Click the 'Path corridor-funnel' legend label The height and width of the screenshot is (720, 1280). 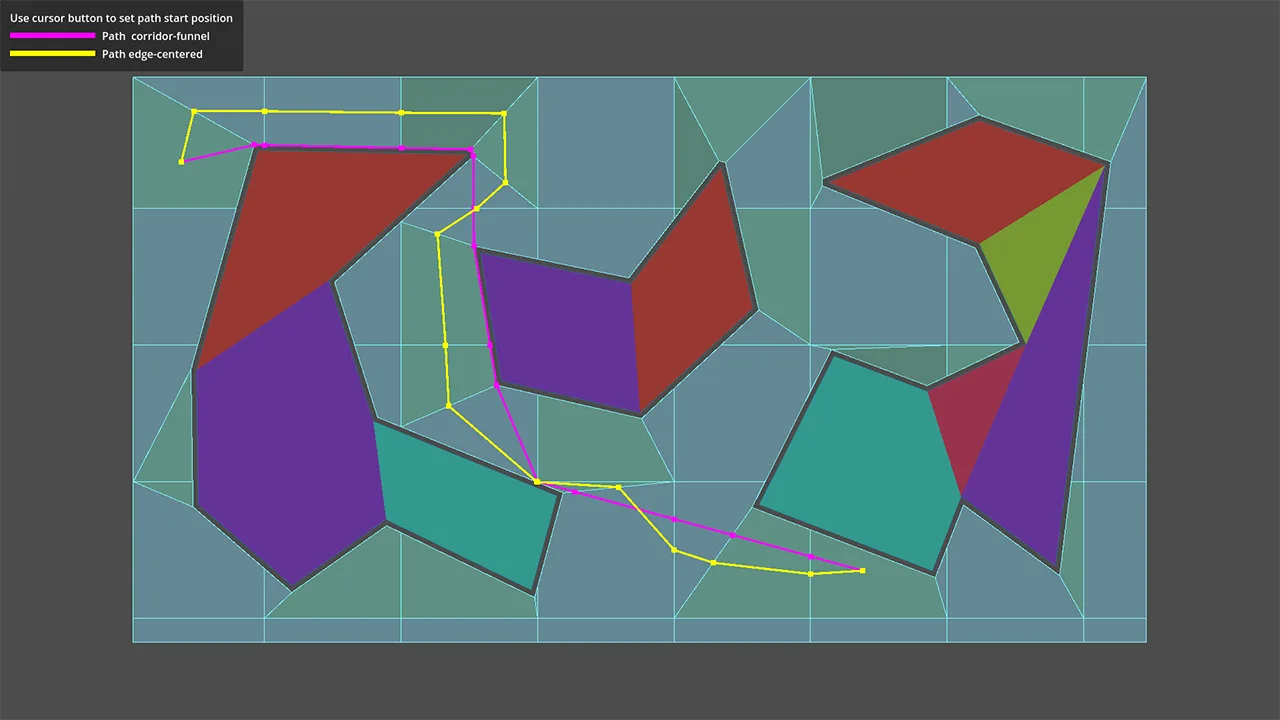155,36
